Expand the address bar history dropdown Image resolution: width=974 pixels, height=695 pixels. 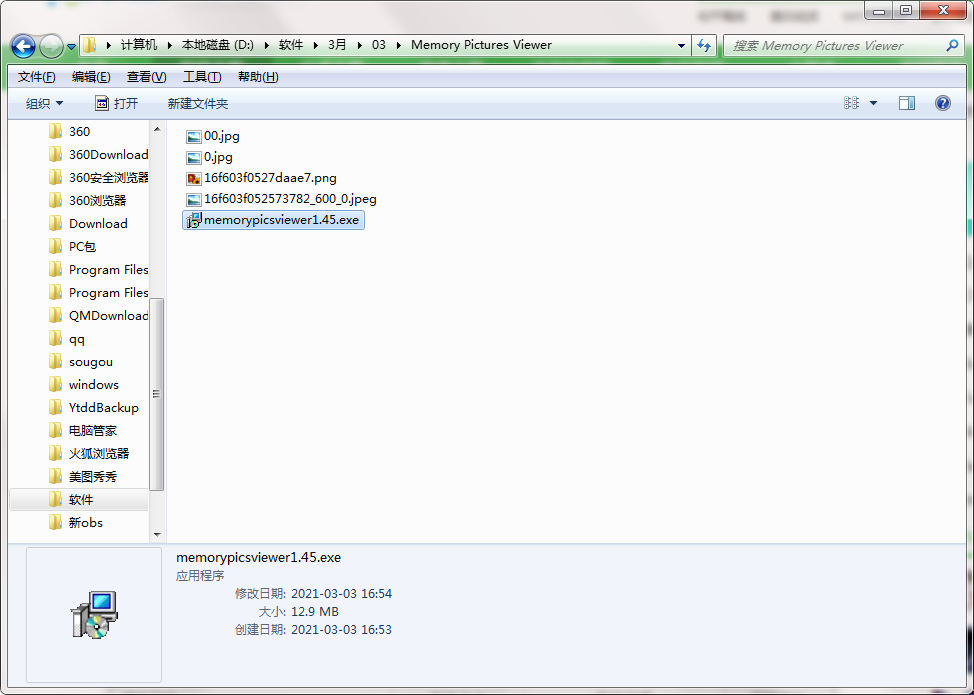pyautogui.click(x=681, y=45)
